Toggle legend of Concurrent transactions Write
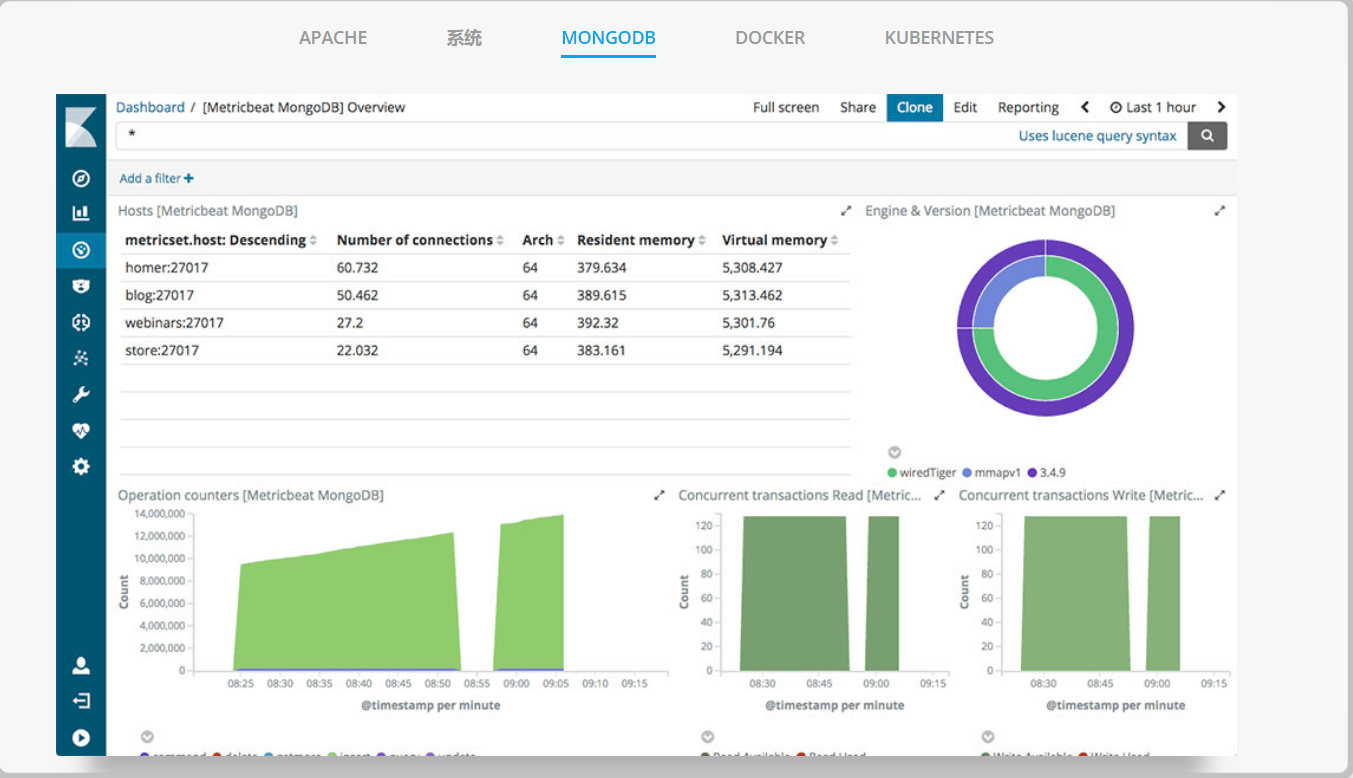The height and width of the screenshot is (778, 1353). point(988,737)
